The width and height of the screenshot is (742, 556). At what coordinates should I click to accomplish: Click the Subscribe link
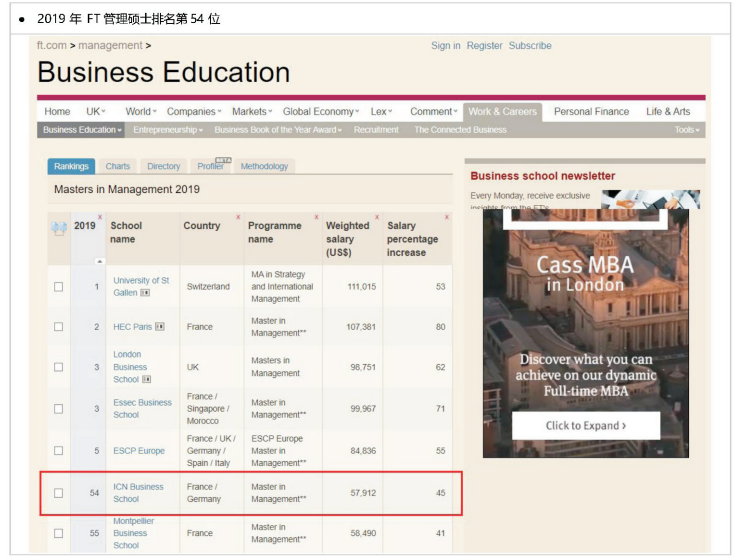coord(530,46)
